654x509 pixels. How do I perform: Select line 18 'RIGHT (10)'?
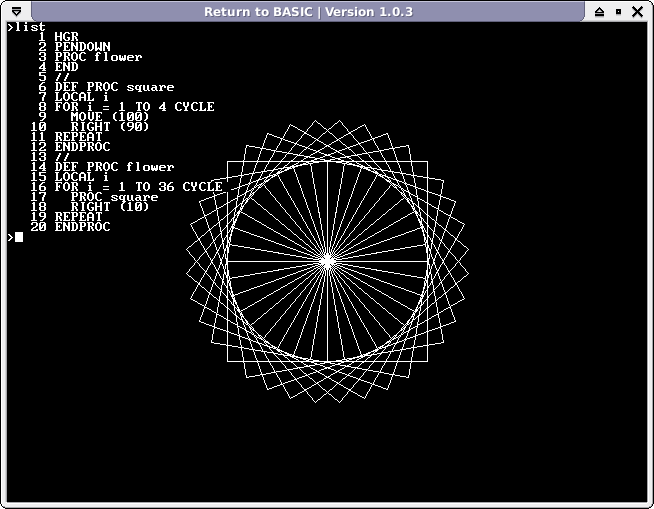tap(90, 207)
